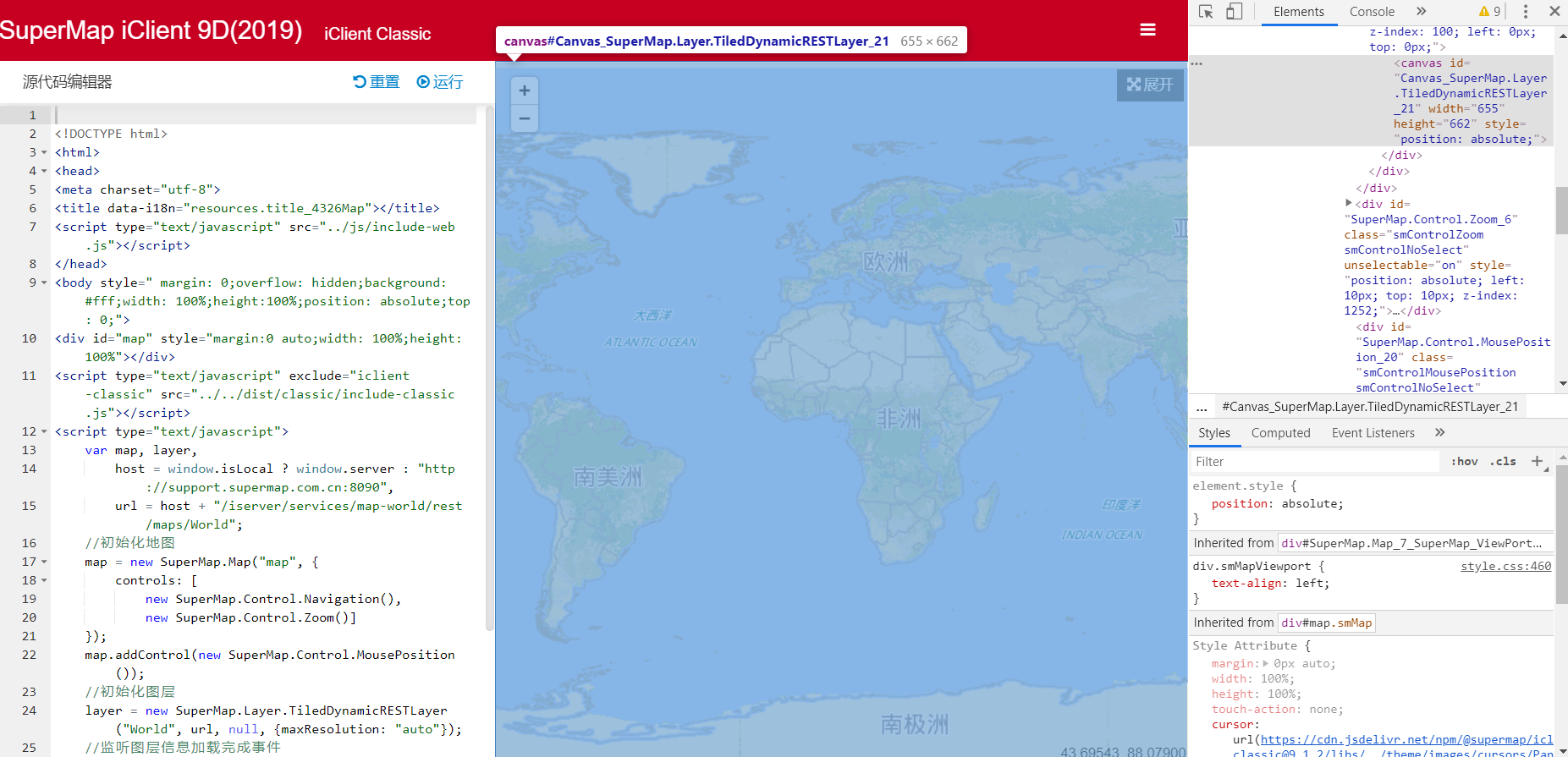This screenshot has width=1568, height=757.
Task: Select the Computed tab
Action: click(1280, 433)
